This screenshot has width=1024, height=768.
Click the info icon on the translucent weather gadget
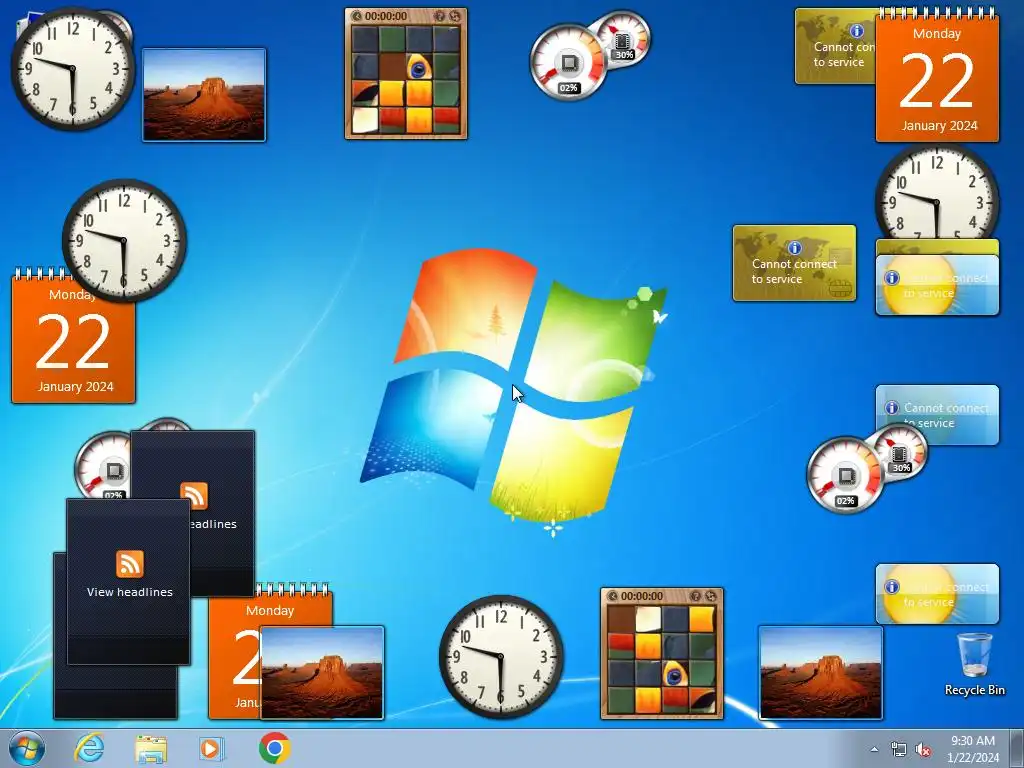tap(891, 408)
